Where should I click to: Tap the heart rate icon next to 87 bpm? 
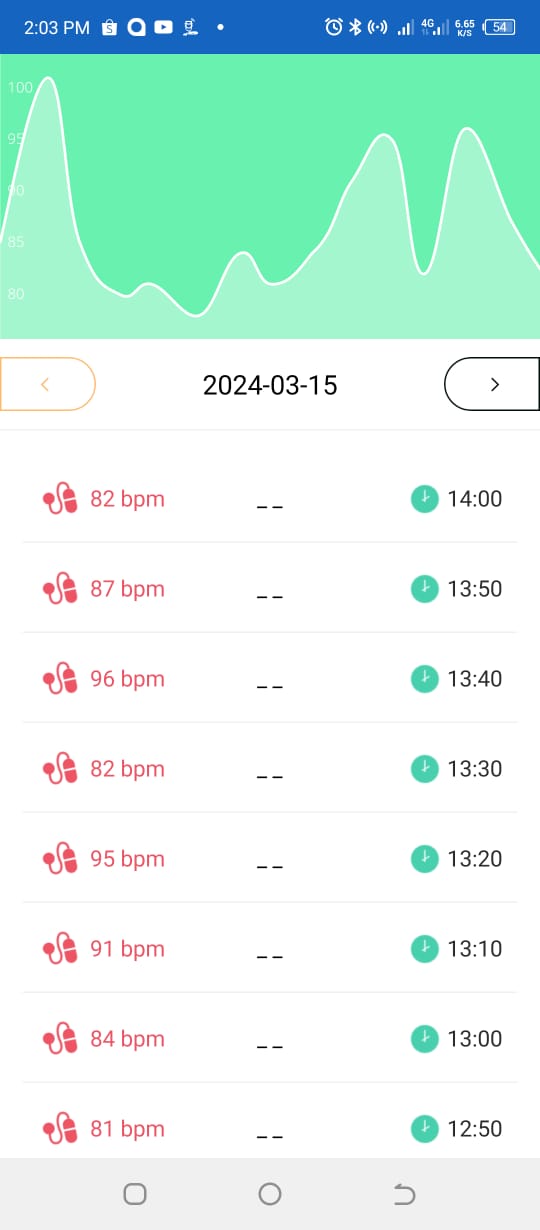pyautogui.click(x=60, y=589)
